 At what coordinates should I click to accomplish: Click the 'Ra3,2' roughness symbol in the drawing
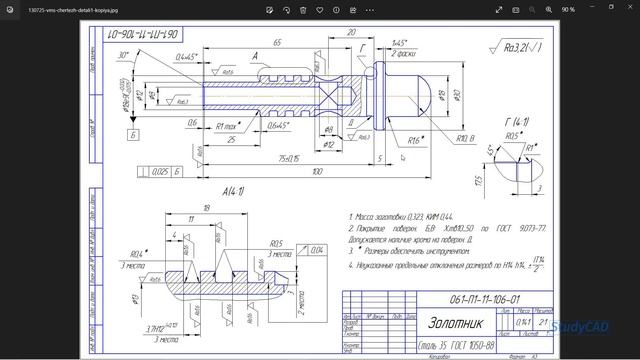click(516, 48)
